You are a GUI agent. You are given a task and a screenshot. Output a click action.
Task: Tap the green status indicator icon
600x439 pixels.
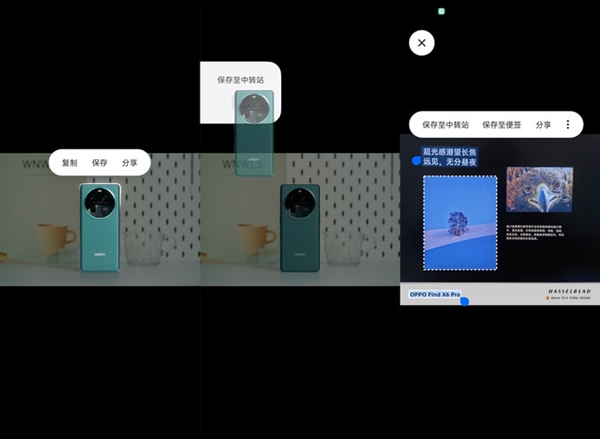440,11
